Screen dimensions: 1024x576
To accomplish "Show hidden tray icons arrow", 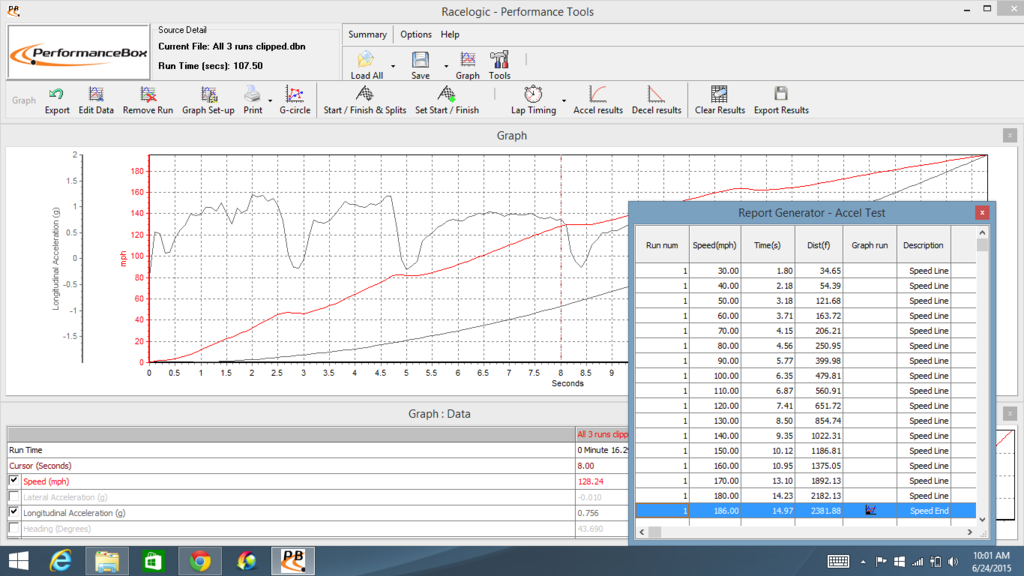I will point(863,562).
